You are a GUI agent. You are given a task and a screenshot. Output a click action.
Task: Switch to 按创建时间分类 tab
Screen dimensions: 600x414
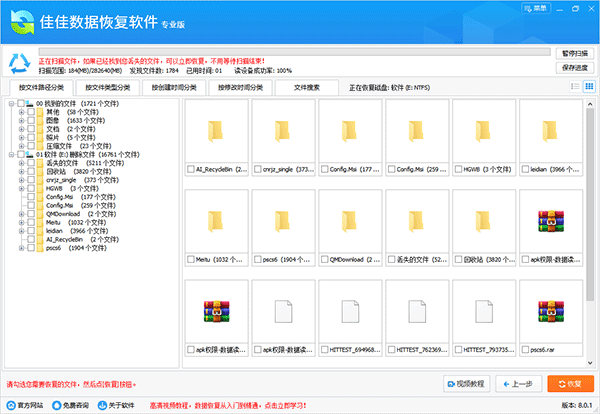[x=174, y=88]
